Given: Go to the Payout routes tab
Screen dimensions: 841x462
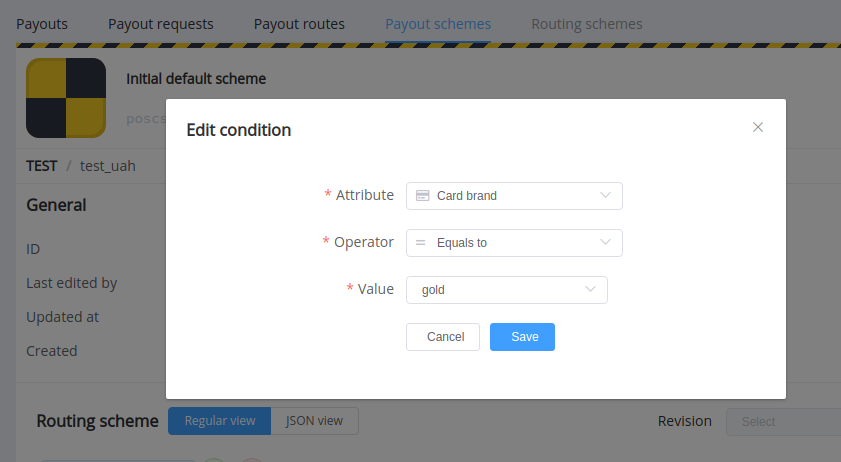Looking at the screenshot, I should pyautogui.click(x=299, y=24).
